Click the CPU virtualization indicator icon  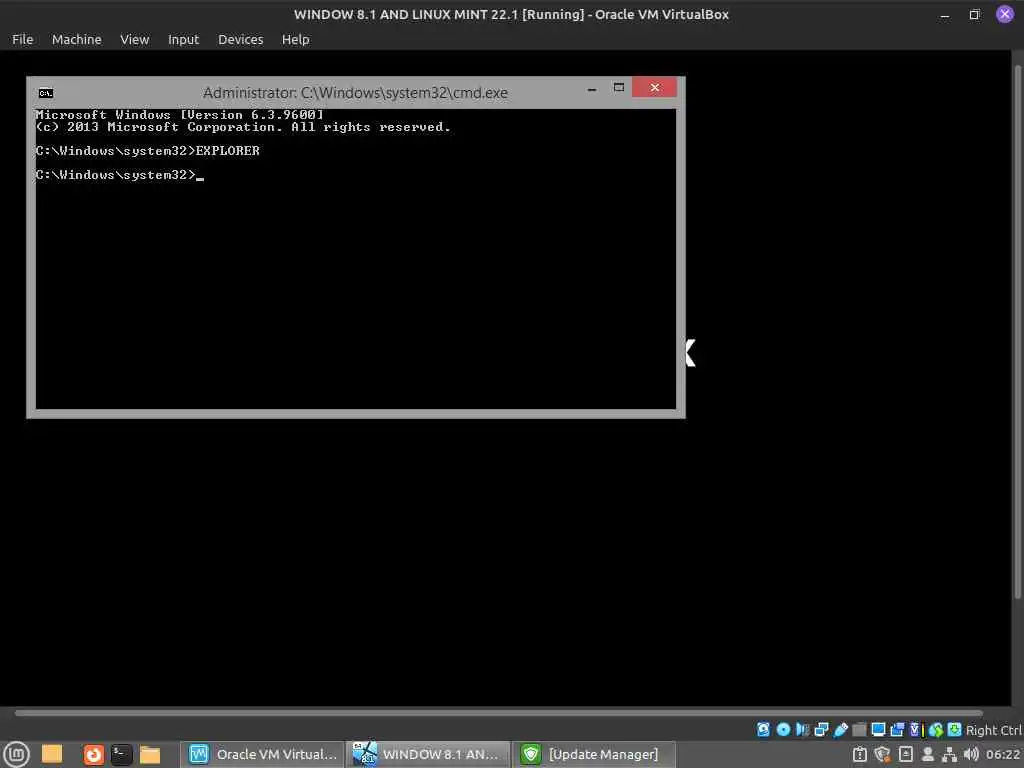pyautogui.click(x=915, y=729)
